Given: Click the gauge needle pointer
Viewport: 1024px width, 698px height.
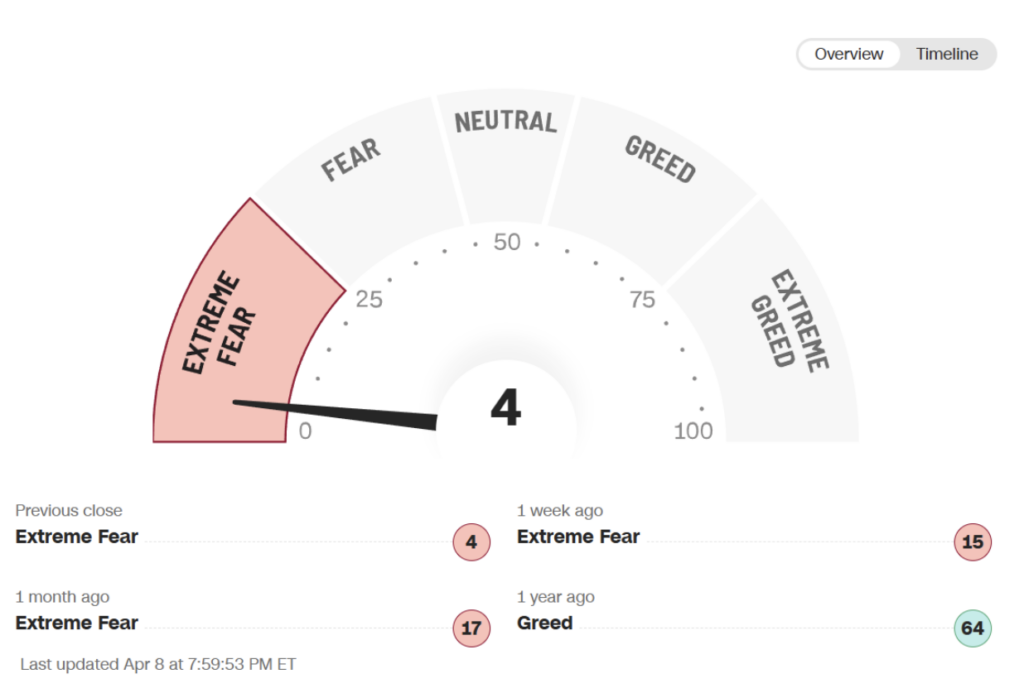Looking at the screenshot, I should pos(336,415).
